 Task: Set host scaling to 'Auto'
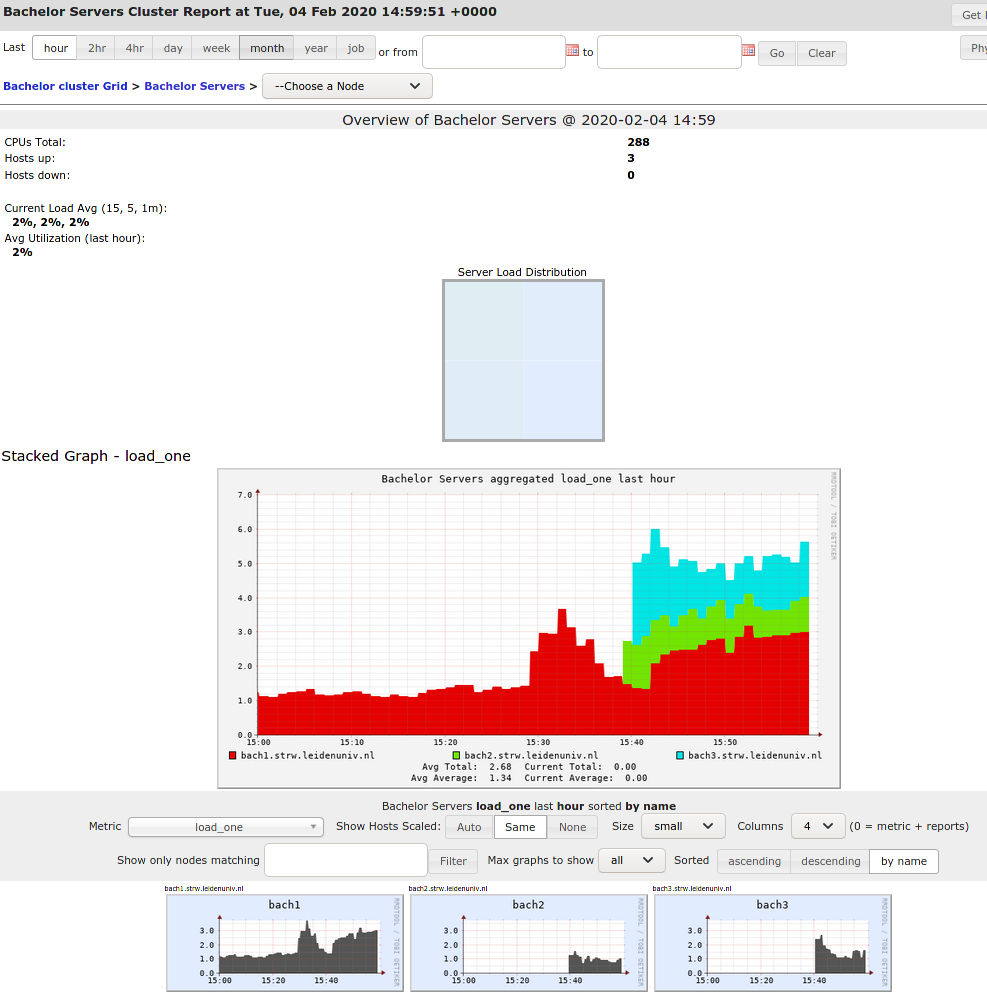click(469, 827)
